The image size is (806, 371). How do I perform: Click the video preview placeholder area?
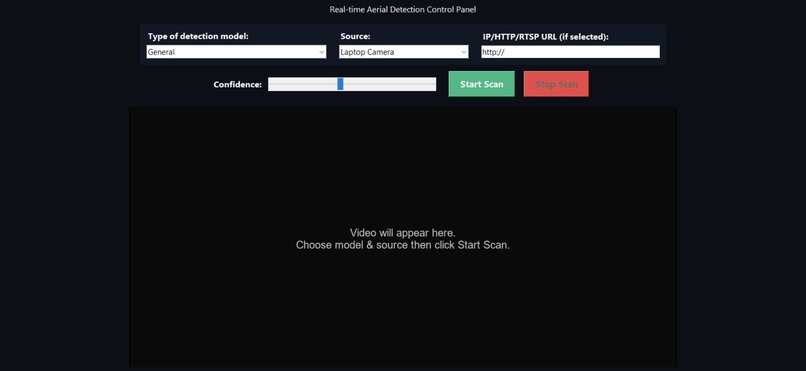point(403,237)
